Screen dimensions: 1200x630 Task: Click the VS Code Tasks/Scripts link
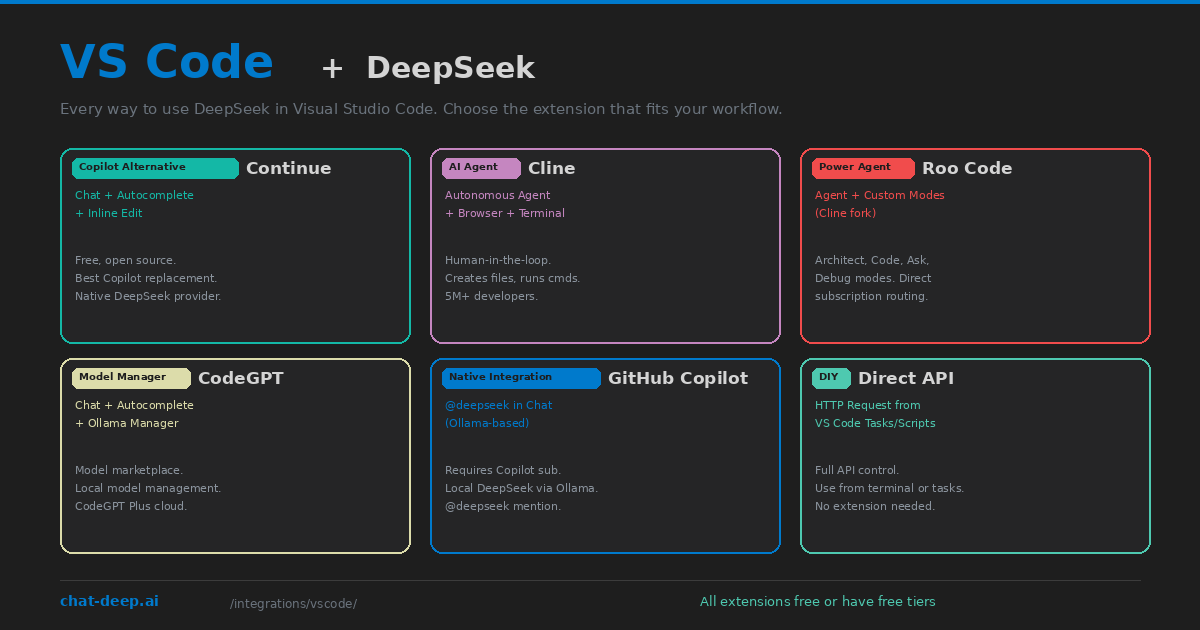tap(875, 423)
